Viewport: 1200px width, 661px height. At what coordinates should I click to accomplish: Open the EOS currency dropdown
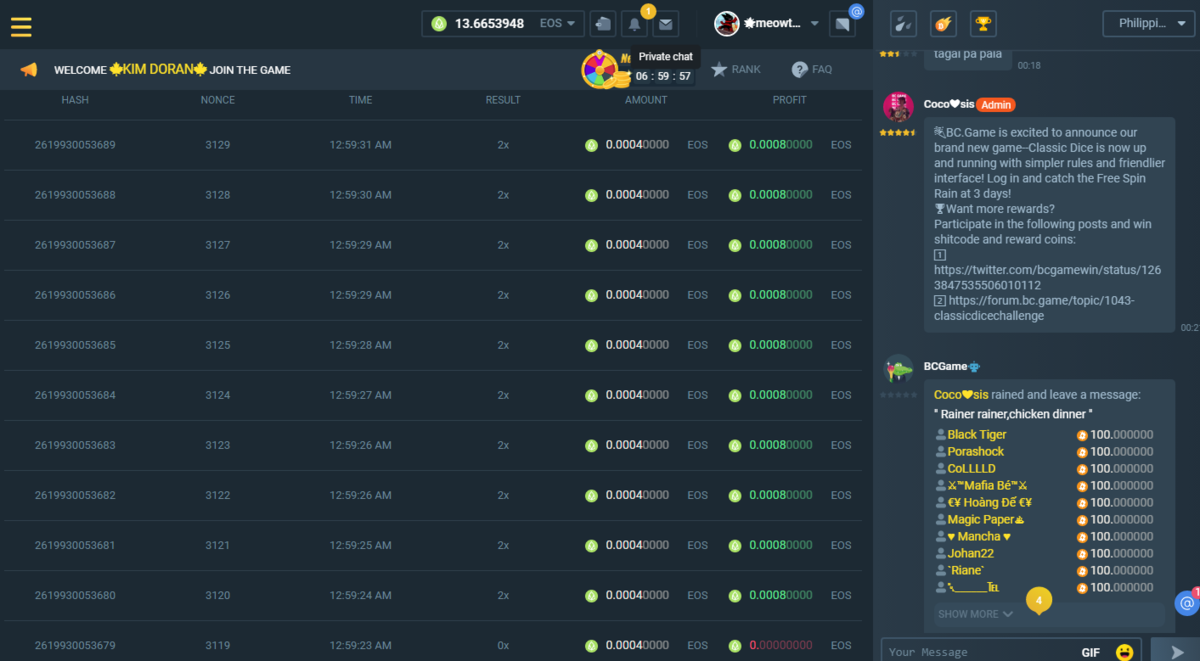(x=558, y=23)
